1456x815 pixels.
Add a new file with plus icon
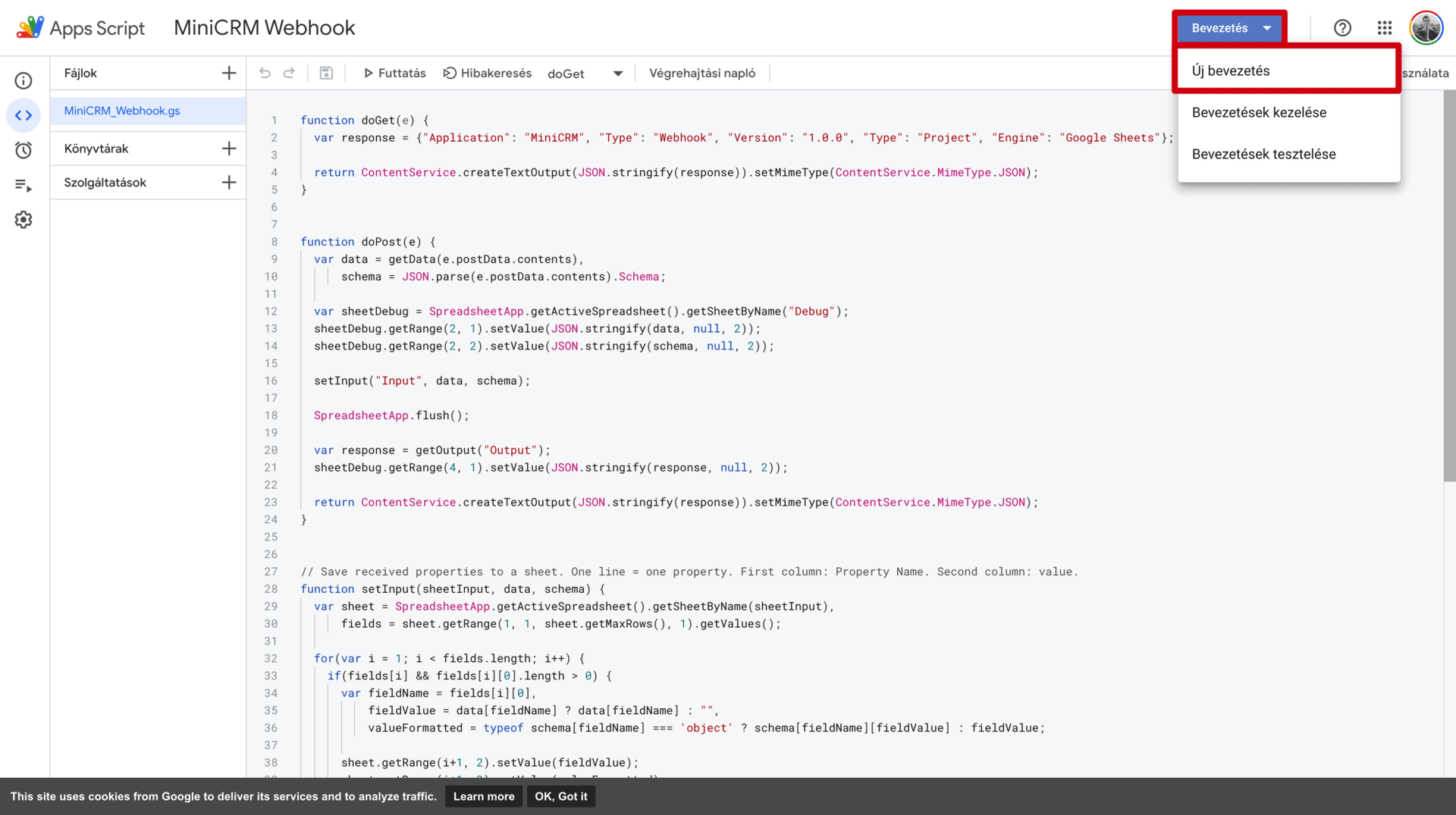click(229, 74)
